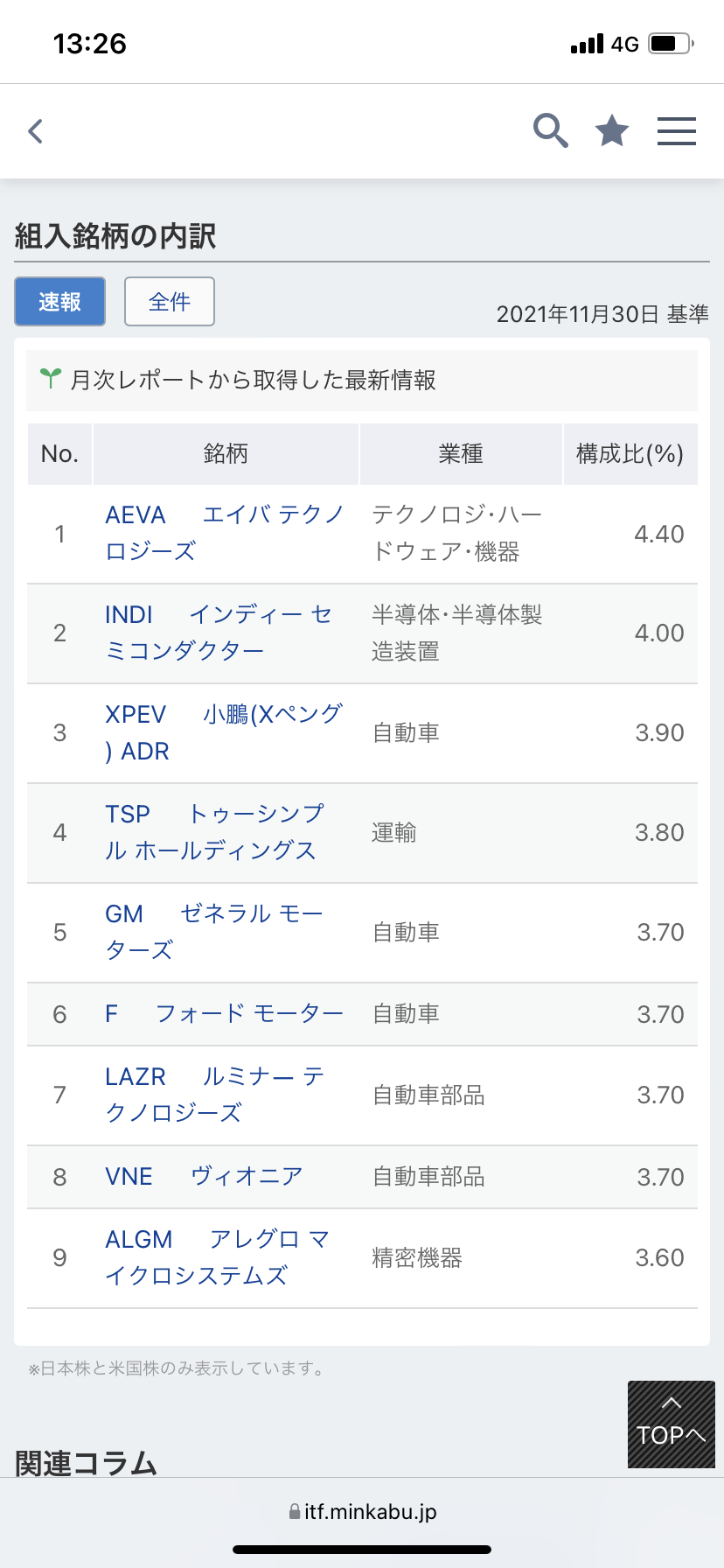Tap the TOP scroll-up button

(x=671, y=1424)
